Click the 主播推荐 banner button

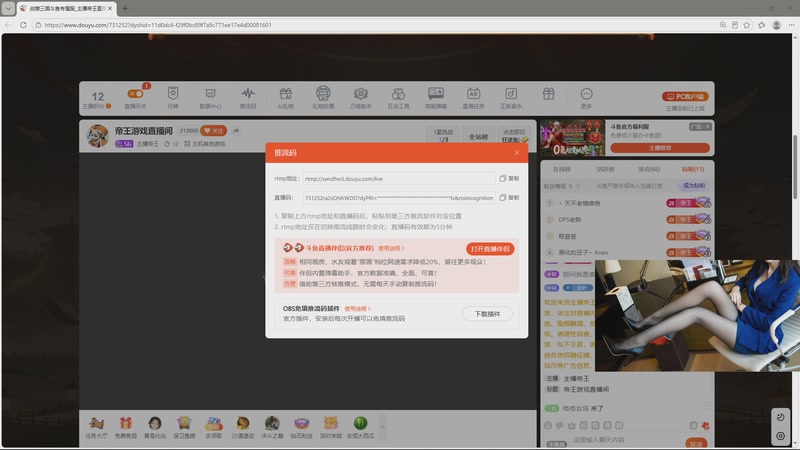tap(660, 147)
